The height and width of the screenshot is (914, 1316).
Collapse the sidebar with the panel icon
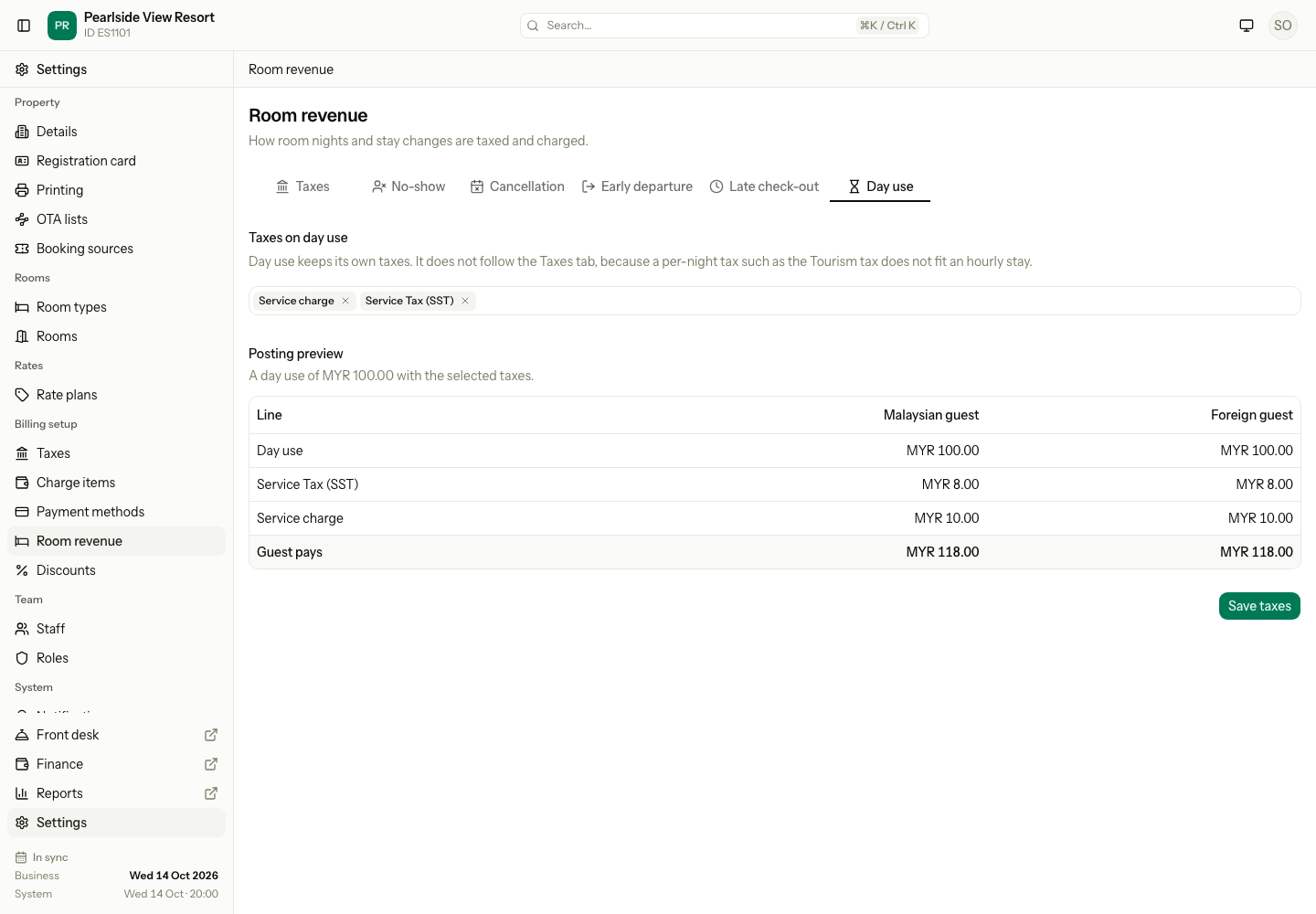24,26
